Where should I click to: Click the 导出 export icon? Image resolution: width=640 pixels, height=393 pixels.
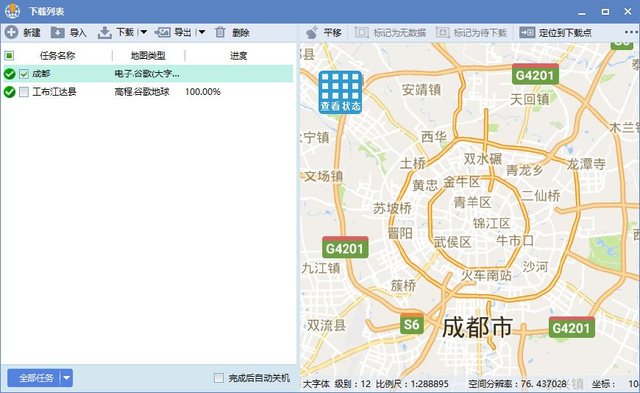pyautogui.click(x=162, y=32)
